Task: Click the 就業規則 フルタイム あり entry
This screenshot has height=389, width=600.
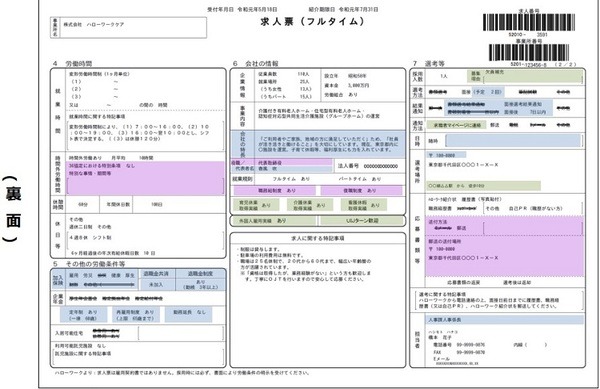Action: click(291, 179)
